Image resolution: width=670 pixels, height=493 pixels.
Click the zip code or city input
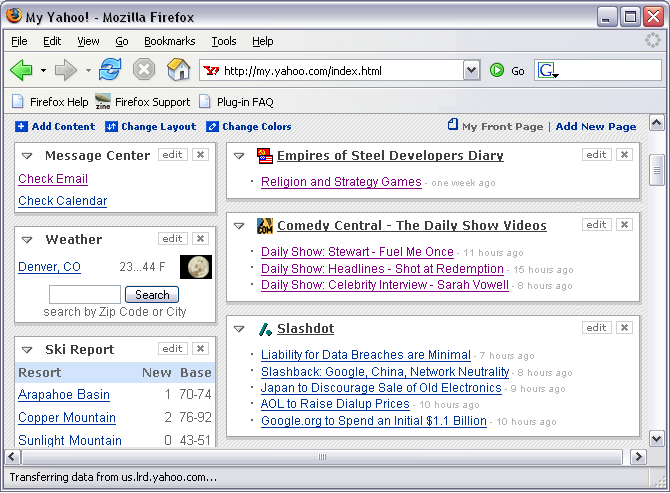[x=85, y=295]
